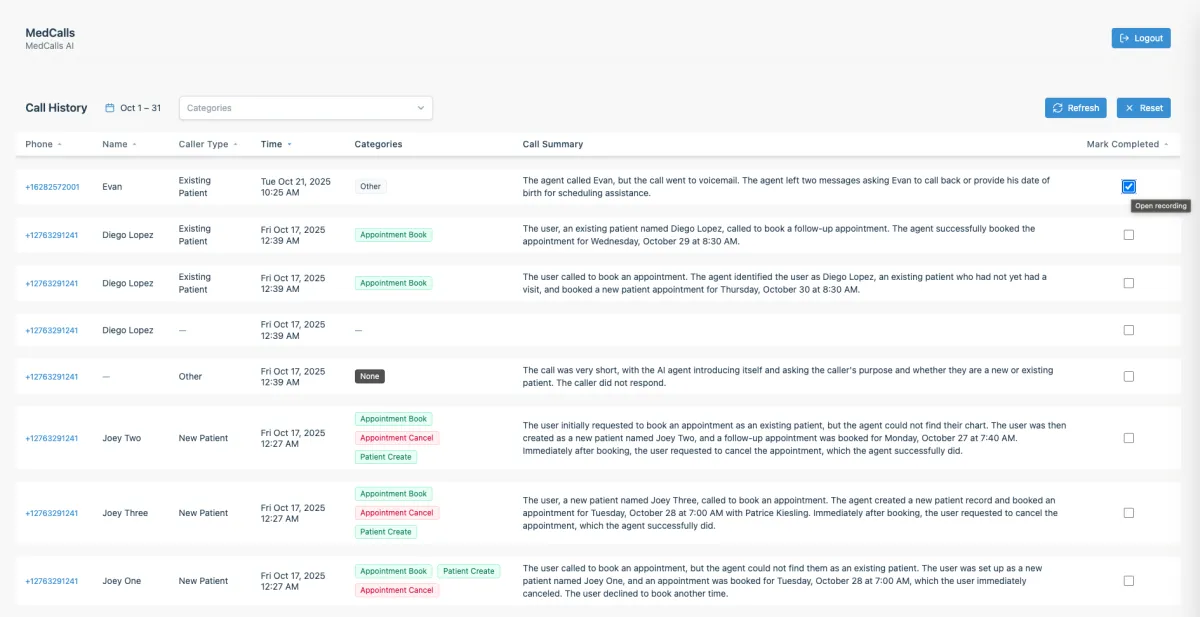
Task: Click the Caller Type sort arrow
Action: (x=234, y=144)
